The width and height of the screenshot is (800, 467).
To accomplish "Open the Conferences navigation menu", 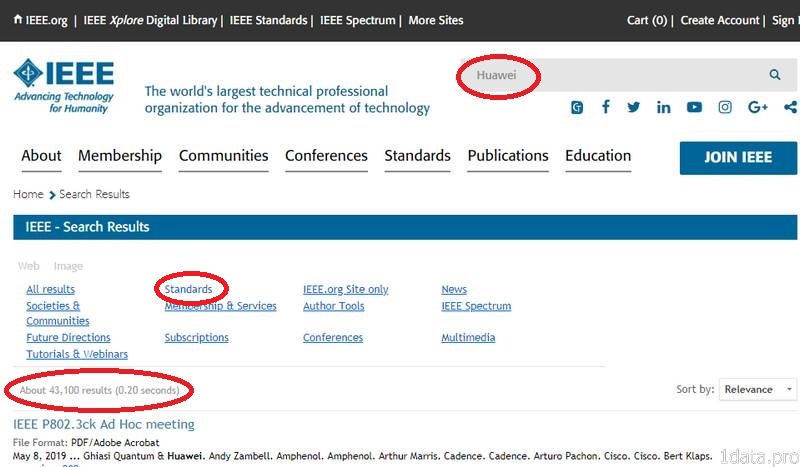I will tap(327, 156).
